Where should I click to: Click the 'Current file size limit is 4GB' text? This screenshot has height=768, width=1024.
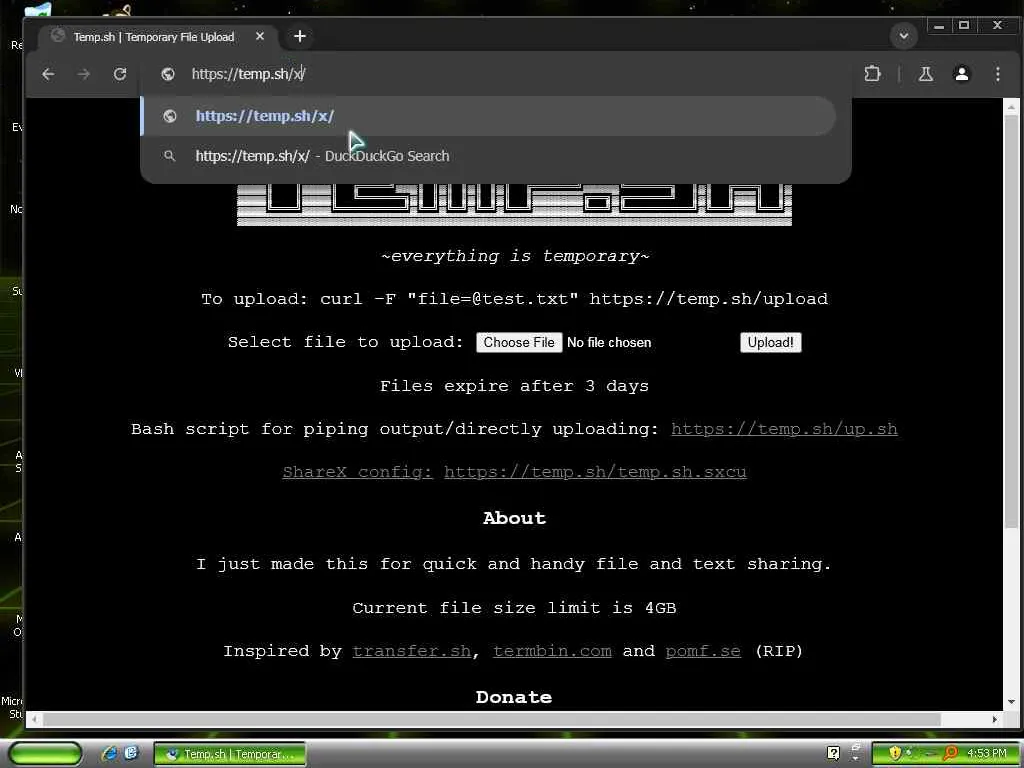tap(515, 608)
